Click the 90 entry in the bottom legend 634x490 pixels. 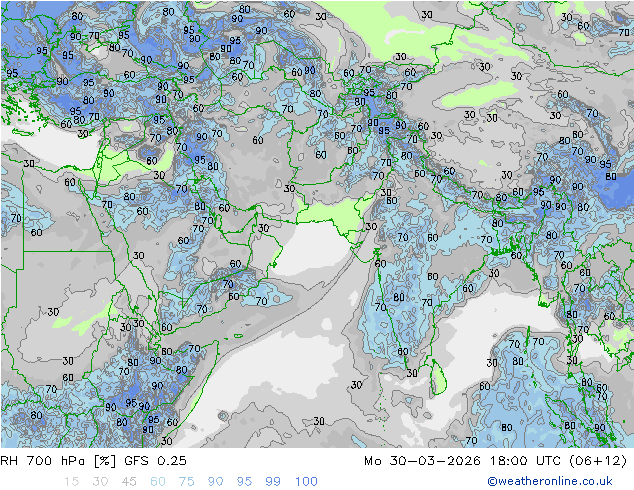215,481
